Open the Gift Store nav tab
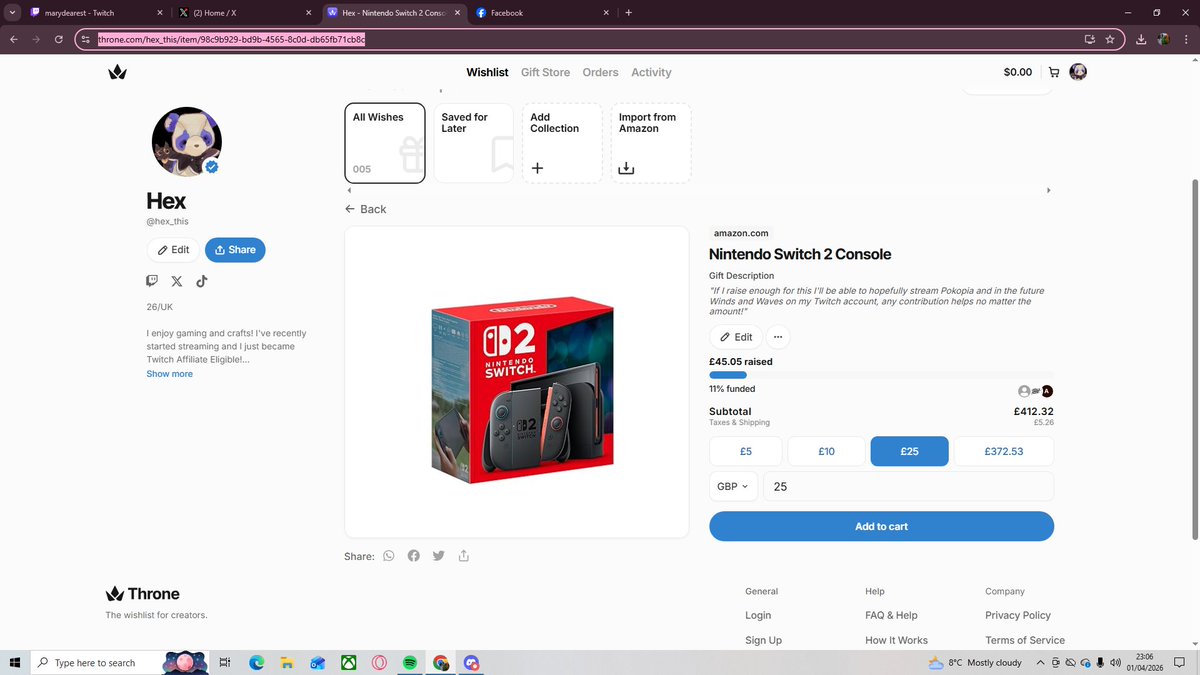The width and height of the screenshot is (1200, 675). click(x=545, y=72)
